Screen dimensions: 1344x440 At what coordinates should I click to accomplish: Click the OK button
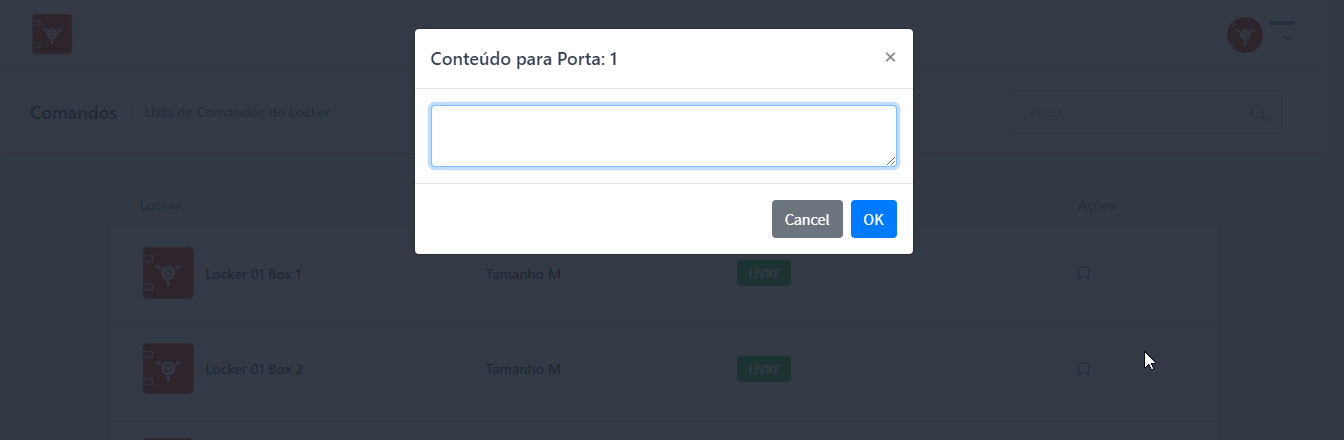(x=873, y=219)
